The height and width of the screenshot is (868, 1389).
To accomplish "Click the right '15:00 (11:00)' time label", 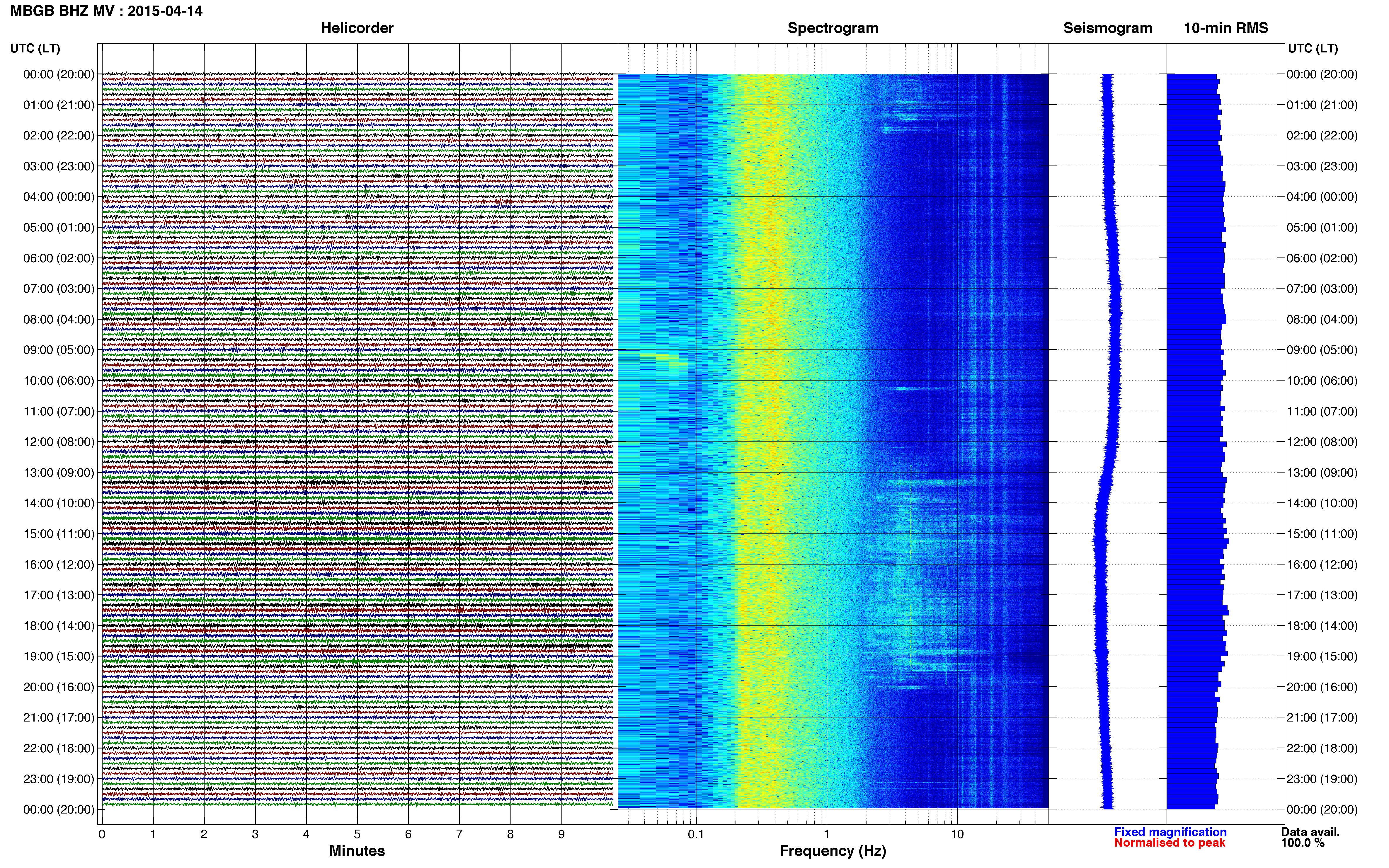I will 1322,534.
